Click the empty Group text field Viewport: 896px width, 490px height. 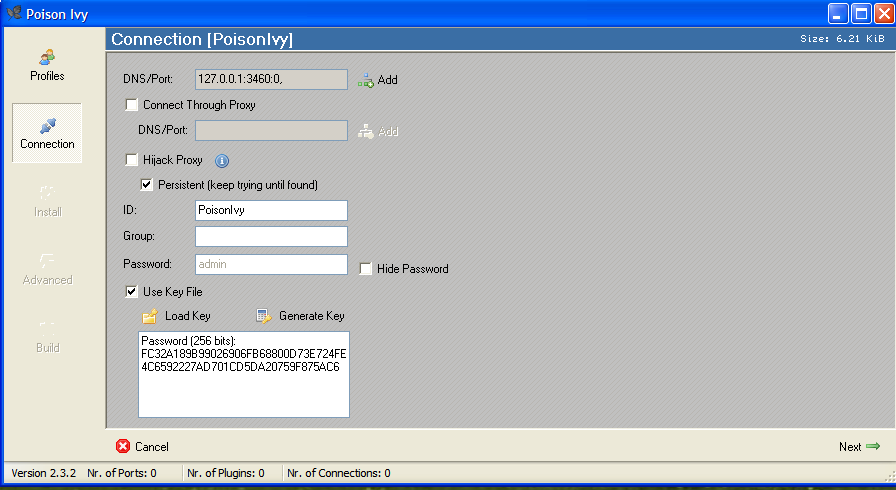pyautogui.click(x=271, y=236)
